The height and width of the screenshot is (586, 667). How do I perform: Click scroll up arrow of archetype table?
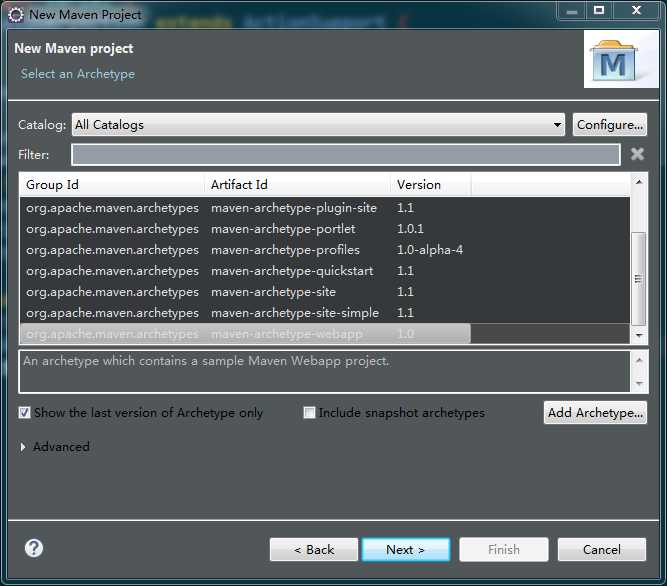coord(638,182)
